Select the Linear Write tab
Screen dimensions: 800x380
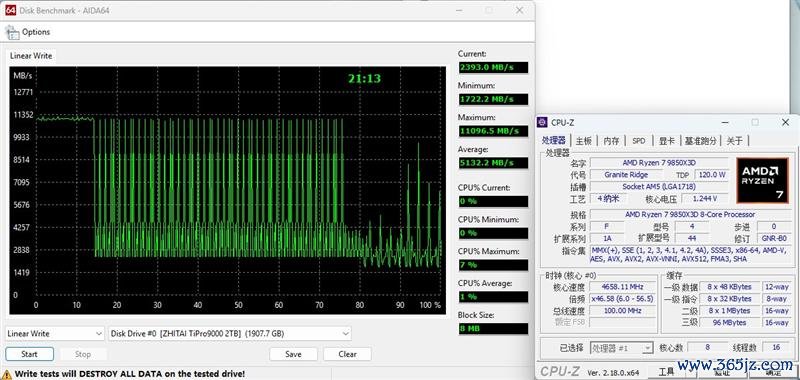coord(31,56)
